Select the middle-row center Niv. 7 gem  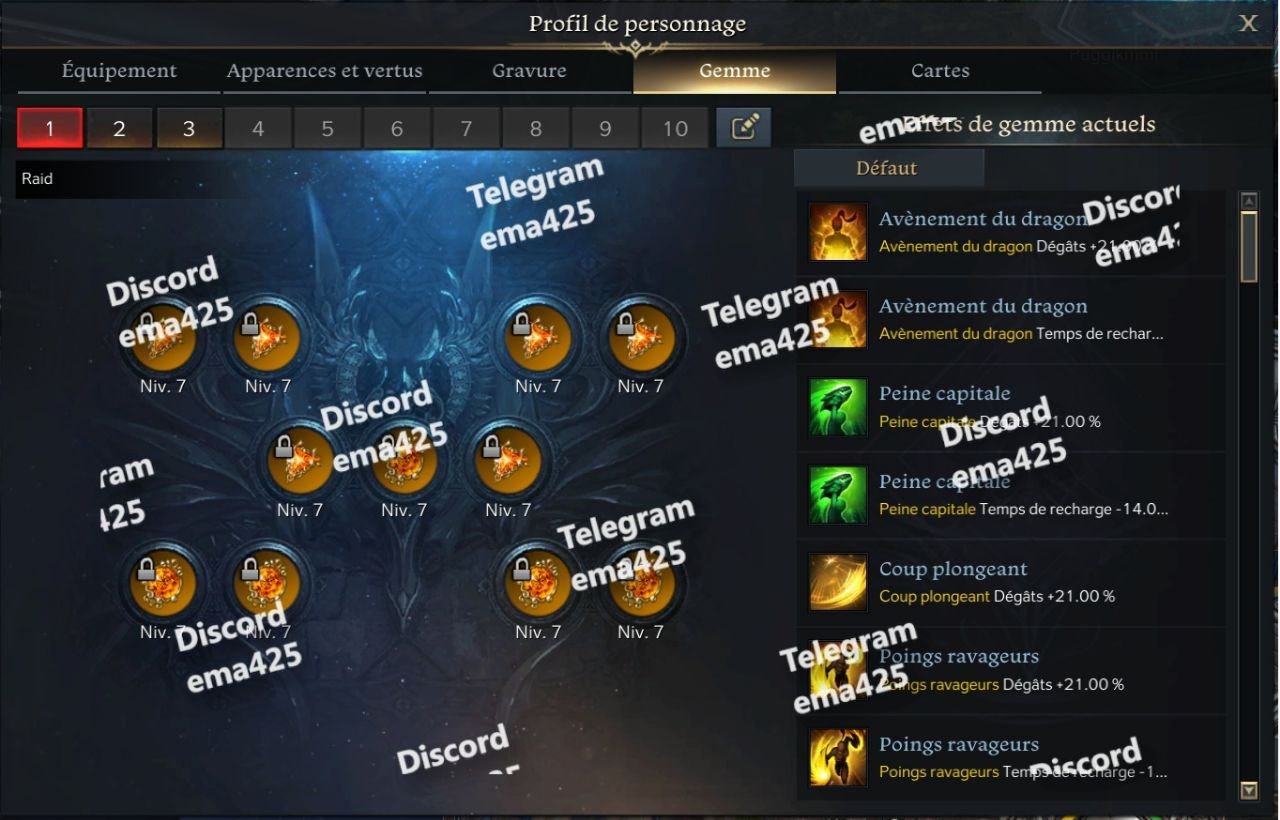point(405,462)
